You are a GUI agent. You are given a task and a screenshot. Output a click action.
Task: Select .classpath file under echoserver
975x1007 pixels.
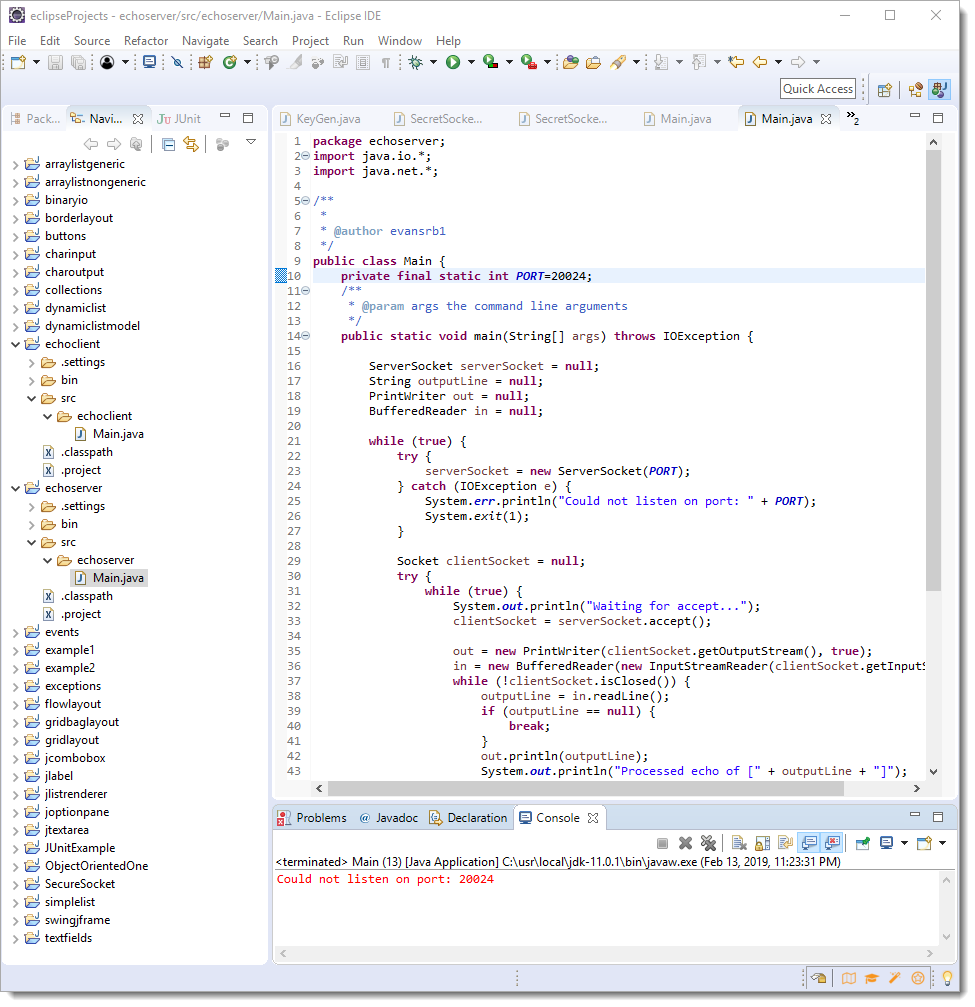coord(78,597)
